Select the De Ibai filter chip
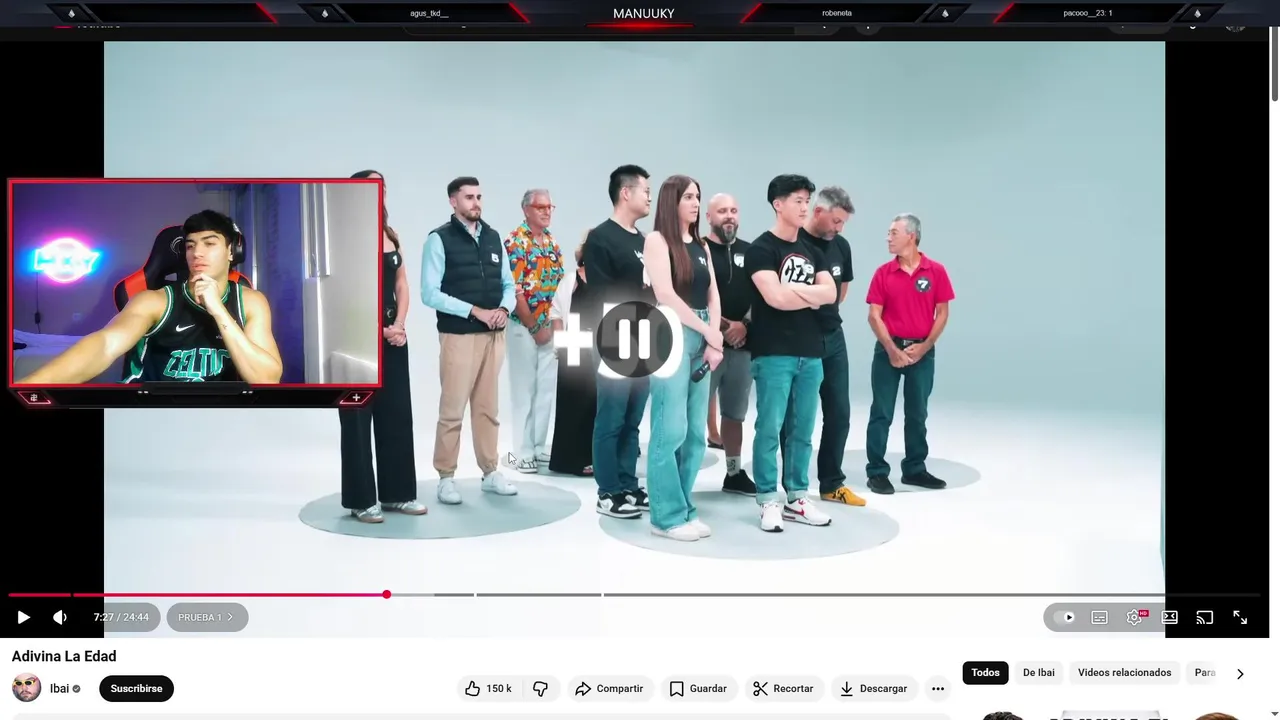This screenshot has height=720, width=1280. click(1038, 672)
